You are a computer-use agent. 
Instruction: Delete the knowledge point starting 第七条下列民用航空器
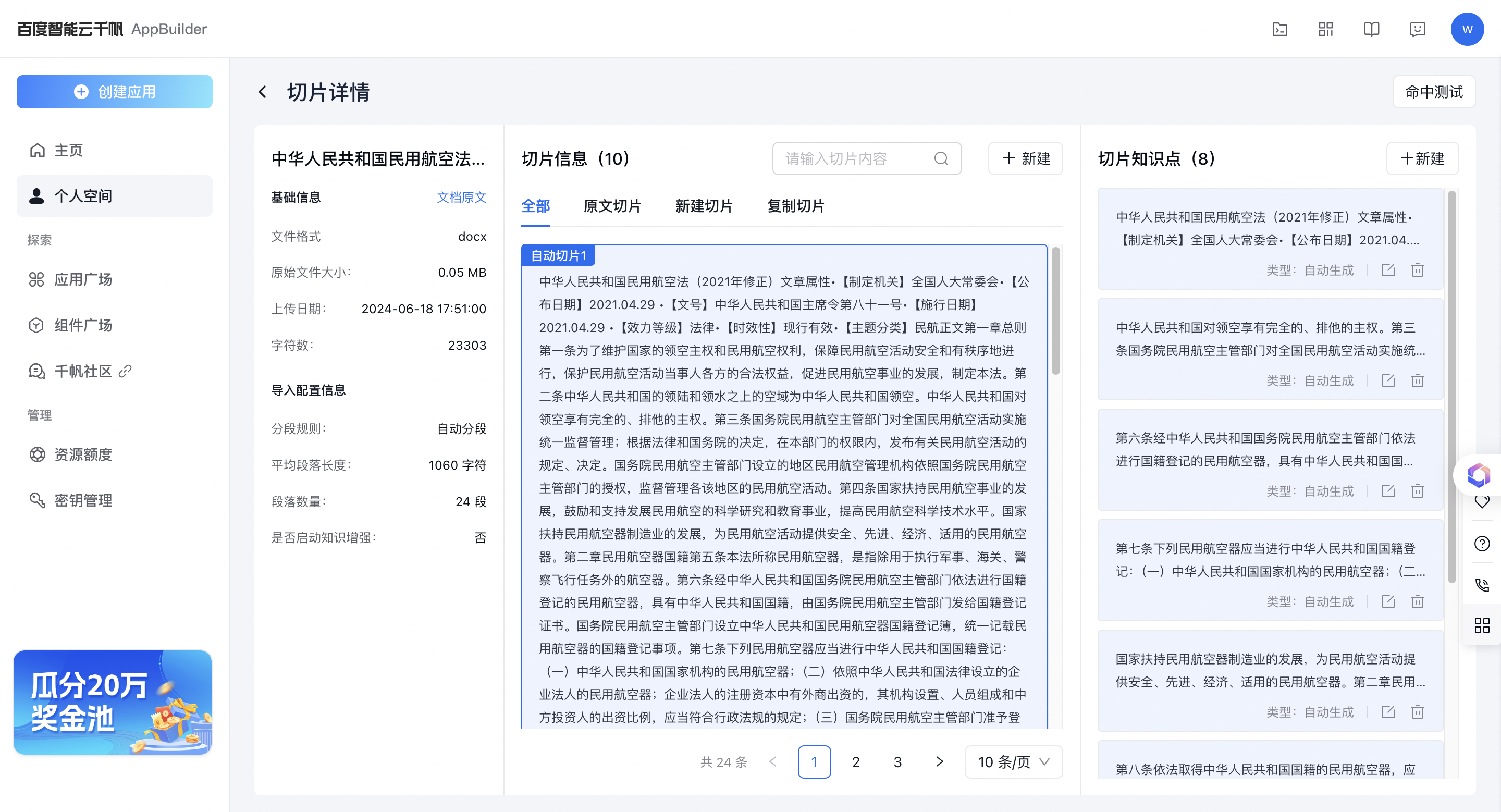(1417, 602)
